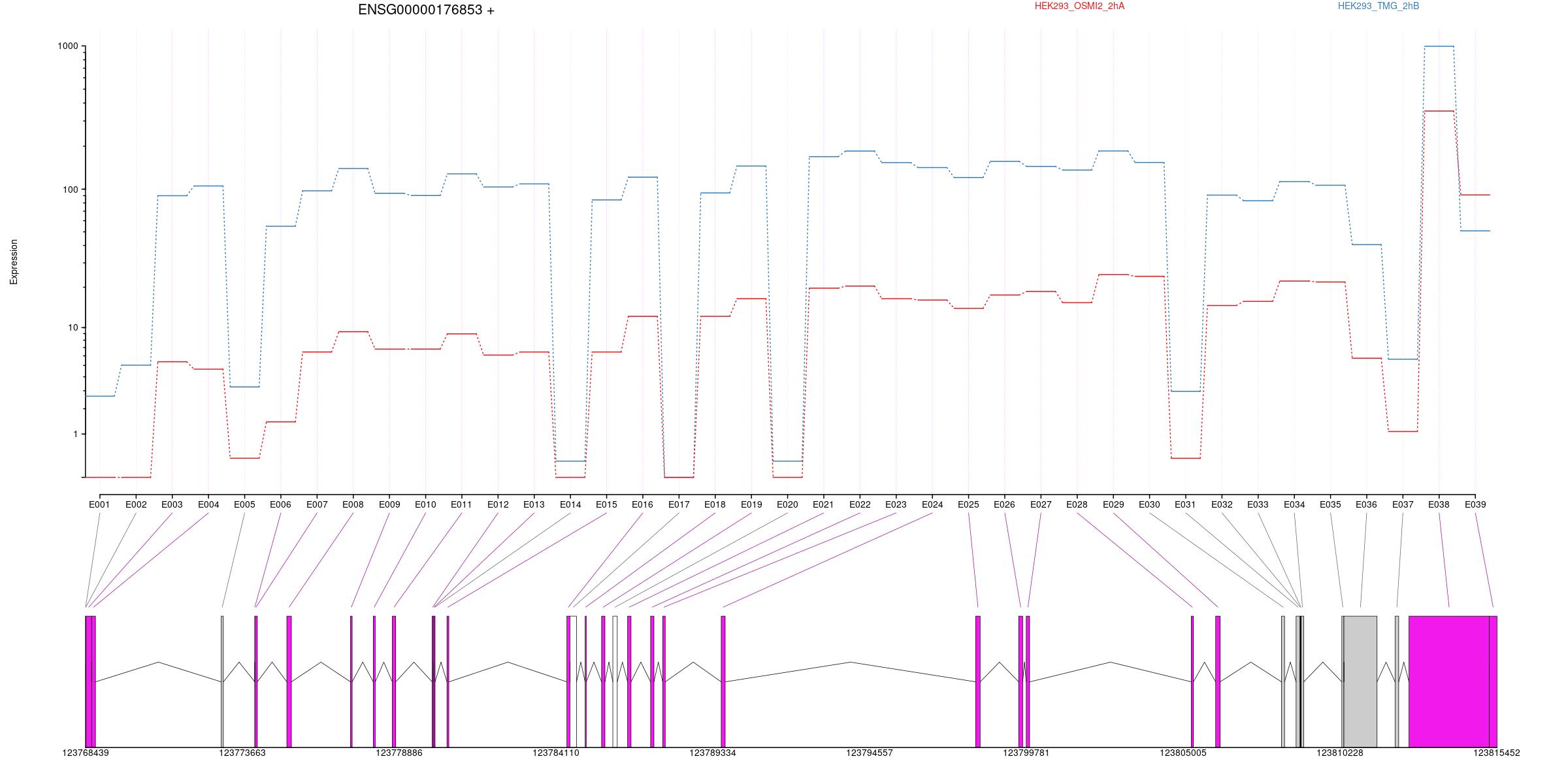This screenshot has height=784, width=1568.
Task: Click exon label E001
Action: coord(99,504)
